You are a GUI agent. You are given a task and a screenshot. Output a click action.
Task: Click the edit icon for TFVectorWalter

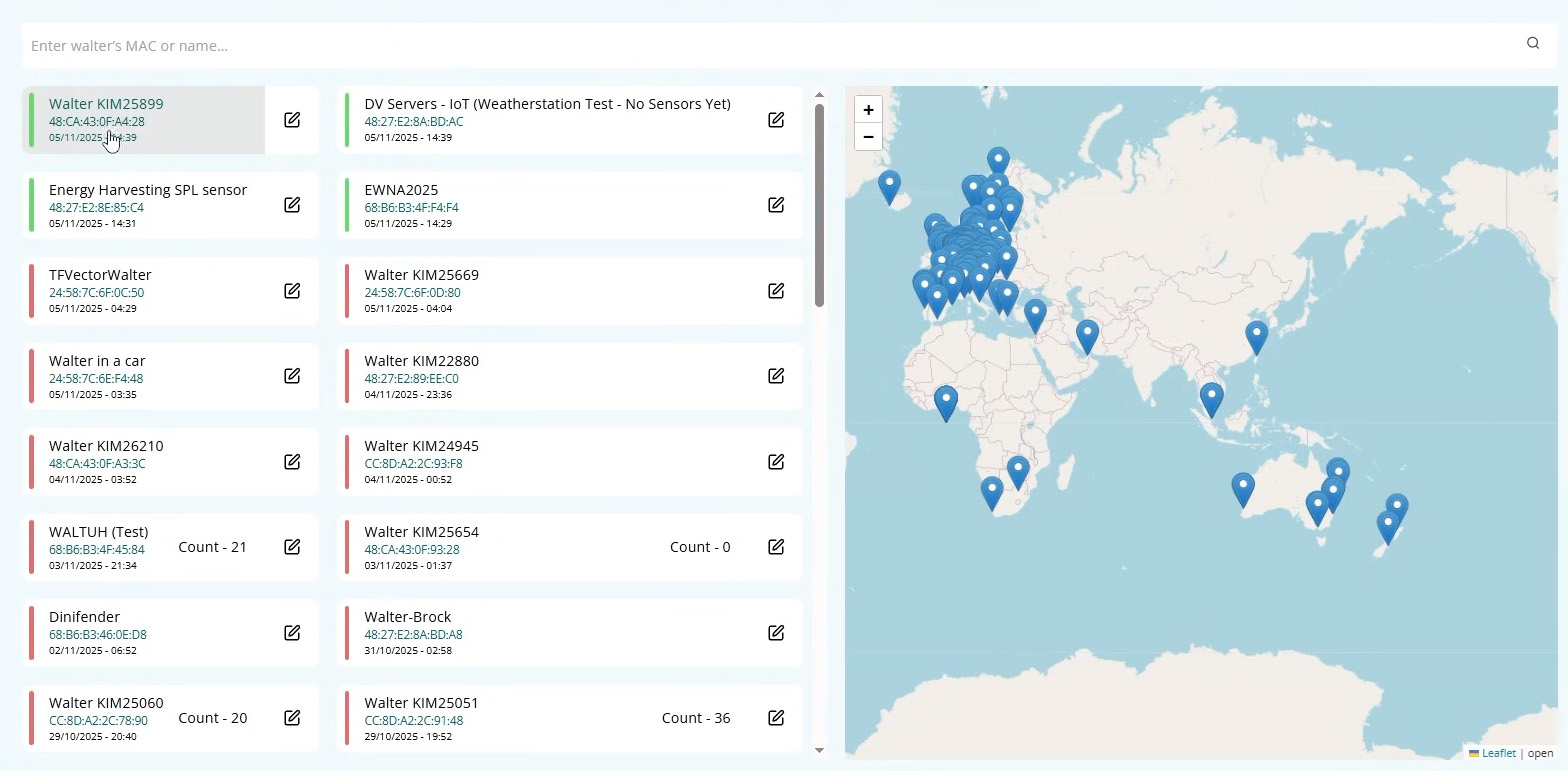pos(292,291)
